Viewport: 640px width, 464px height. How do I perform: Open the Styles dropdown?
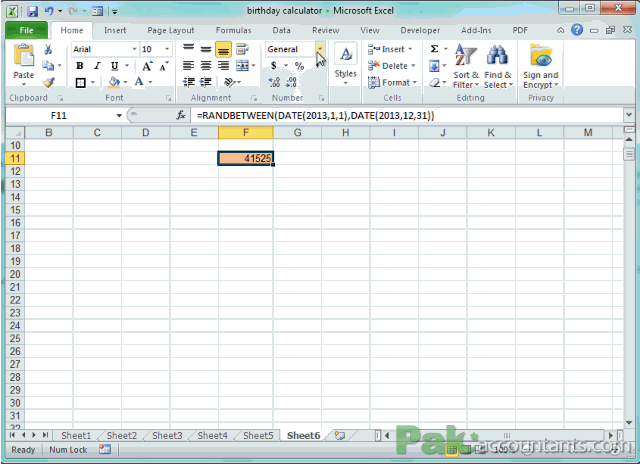345,66
